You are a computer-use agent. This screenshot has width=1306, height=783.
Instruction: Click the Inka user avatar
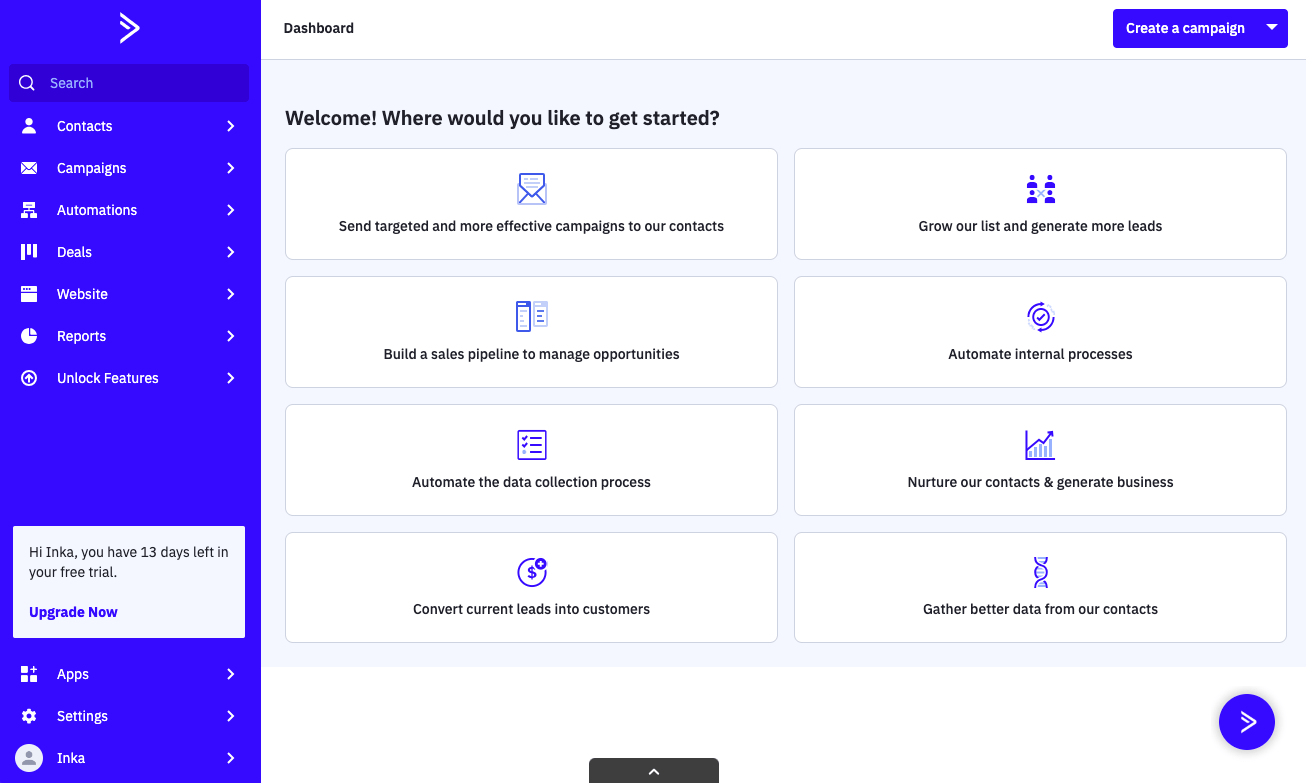[x=29, y=758]
